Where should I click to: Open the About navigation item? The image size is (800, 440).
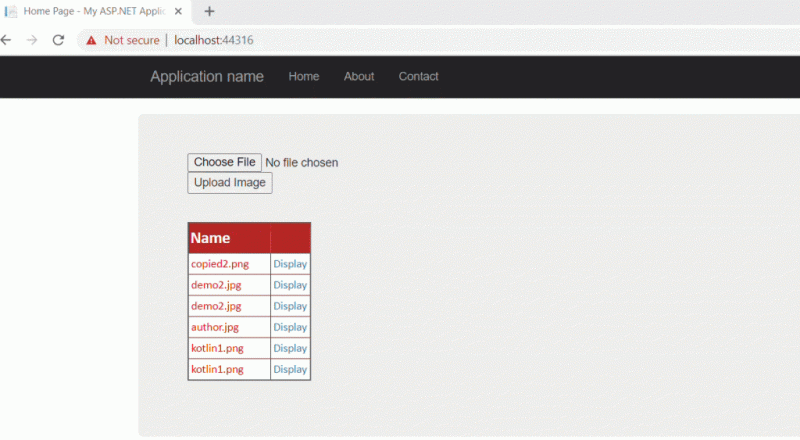pyautogui.click(x=359, y=77)
